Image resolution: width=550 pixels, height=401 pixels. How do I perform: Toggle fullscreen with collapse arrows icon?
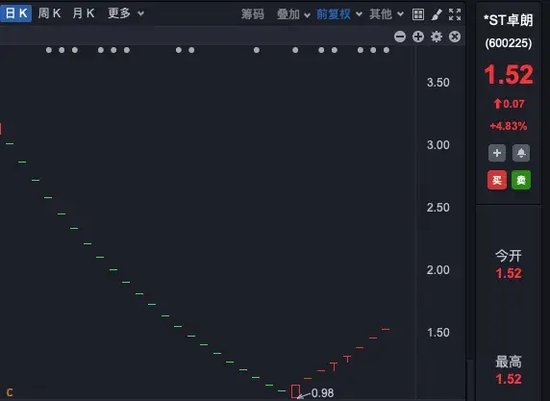pos(455,14)
